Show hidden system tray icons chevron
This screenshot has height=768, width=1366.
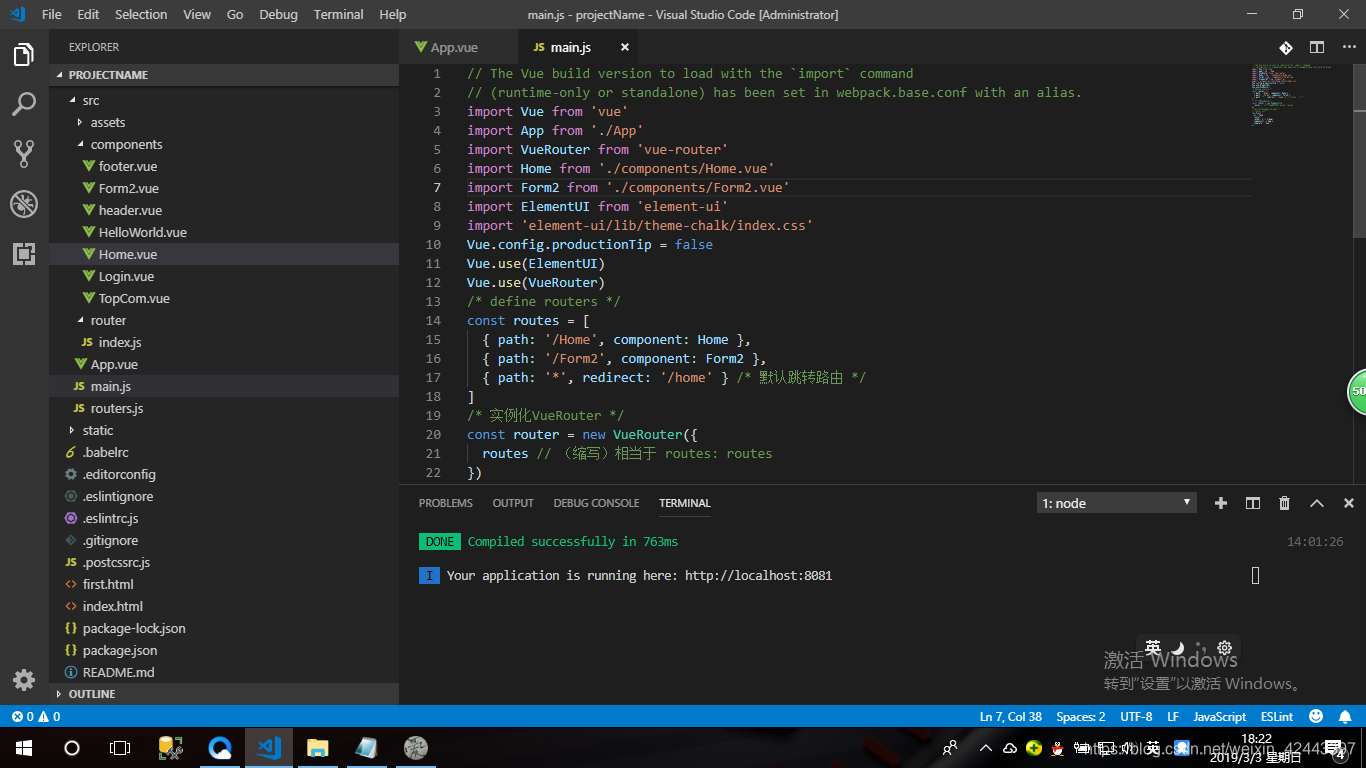click(x=985, y=748)
